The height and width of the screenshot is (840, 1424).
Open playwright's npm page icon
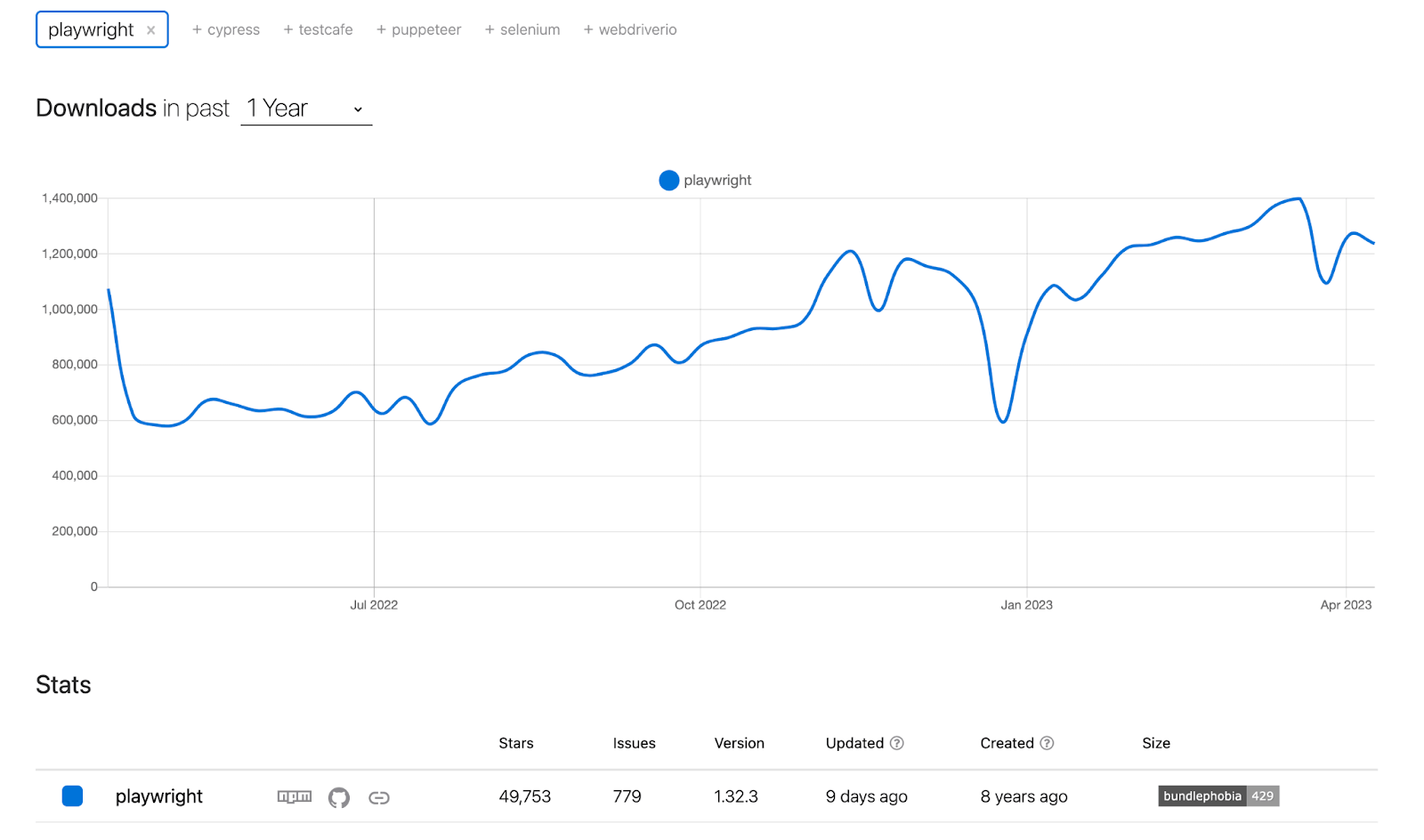click(295, 796)
